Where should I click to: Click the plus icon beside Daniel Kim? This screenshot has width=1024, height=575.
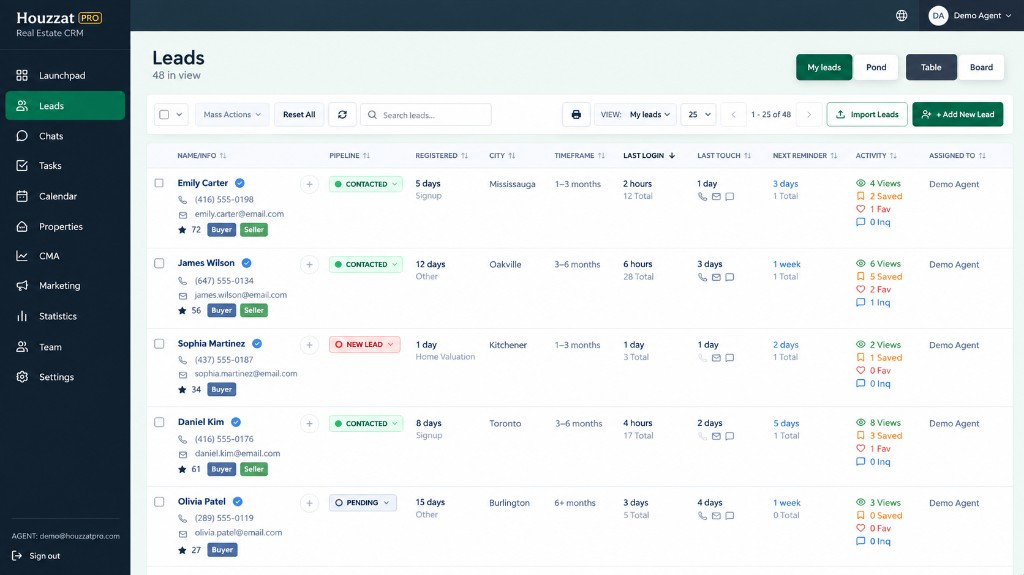tap(310, 423)
